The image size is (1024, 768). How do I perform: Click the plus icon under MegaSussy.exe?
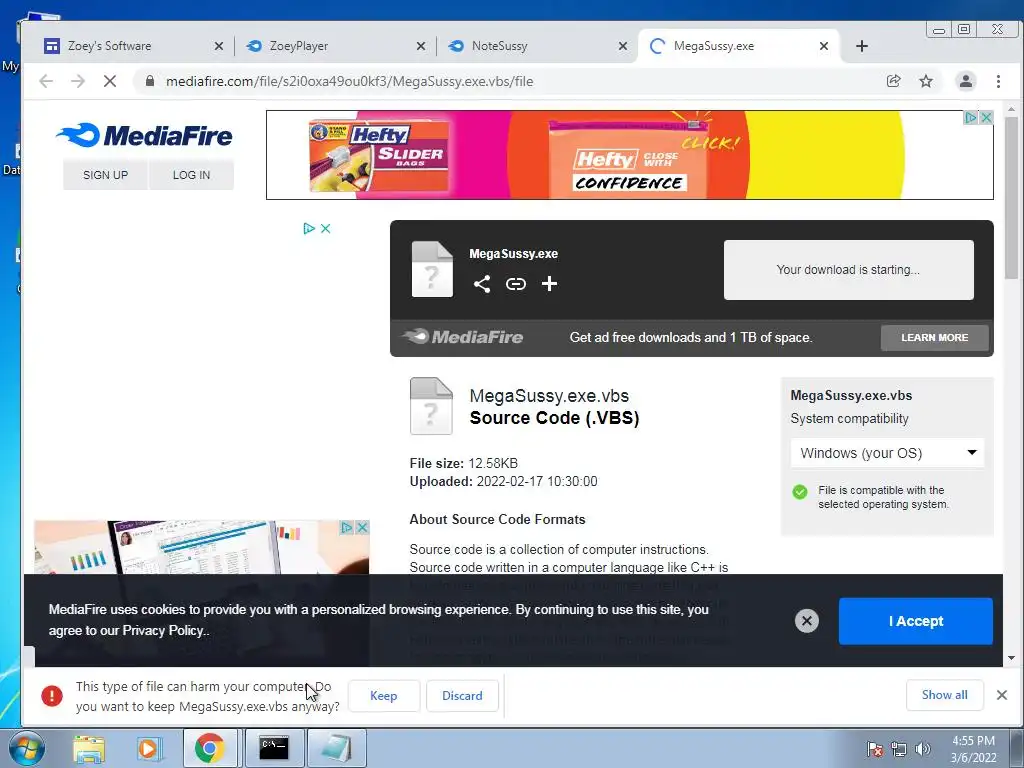click(549, 283)
